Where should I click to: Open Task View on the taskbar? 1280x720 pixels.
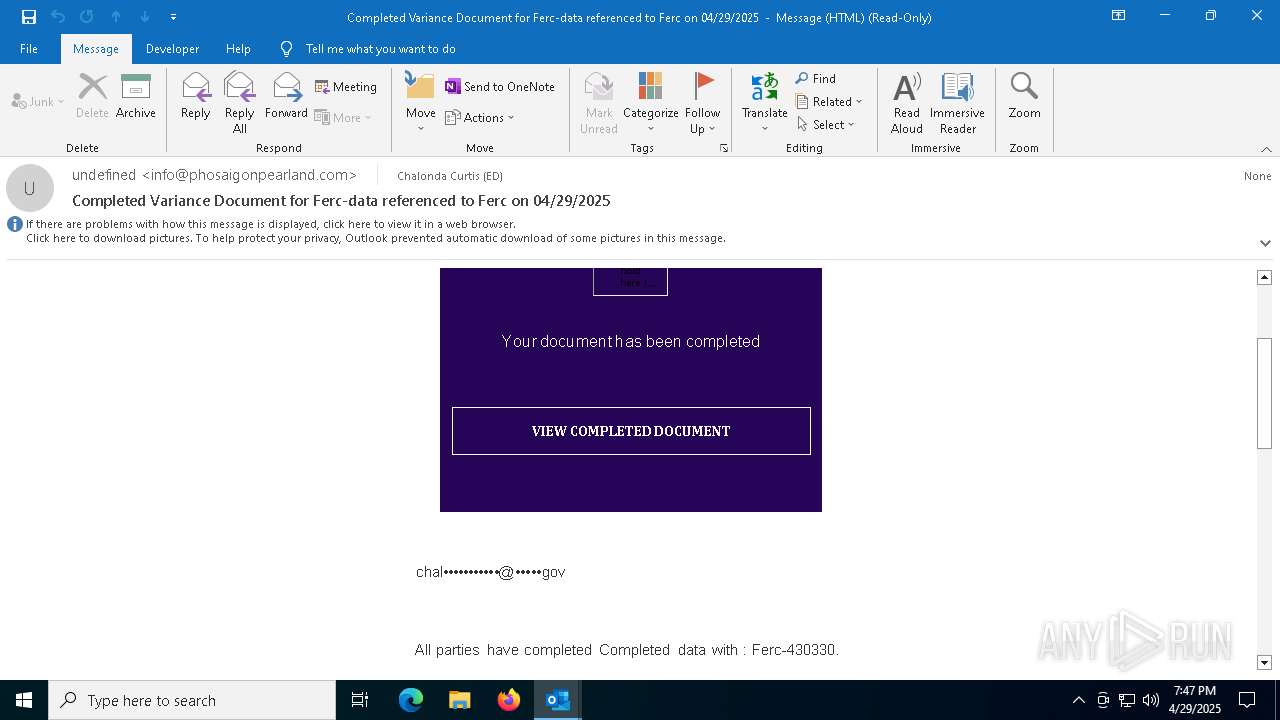[x=360, y=700]
